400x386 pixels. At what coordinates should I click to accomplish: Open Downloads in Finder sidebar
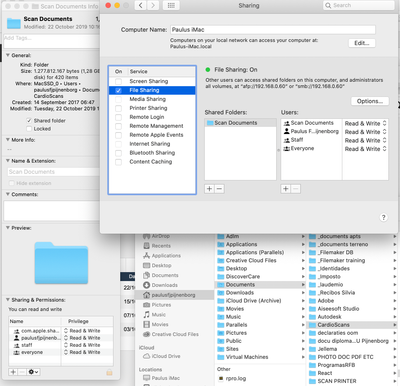tap(160, 285)
